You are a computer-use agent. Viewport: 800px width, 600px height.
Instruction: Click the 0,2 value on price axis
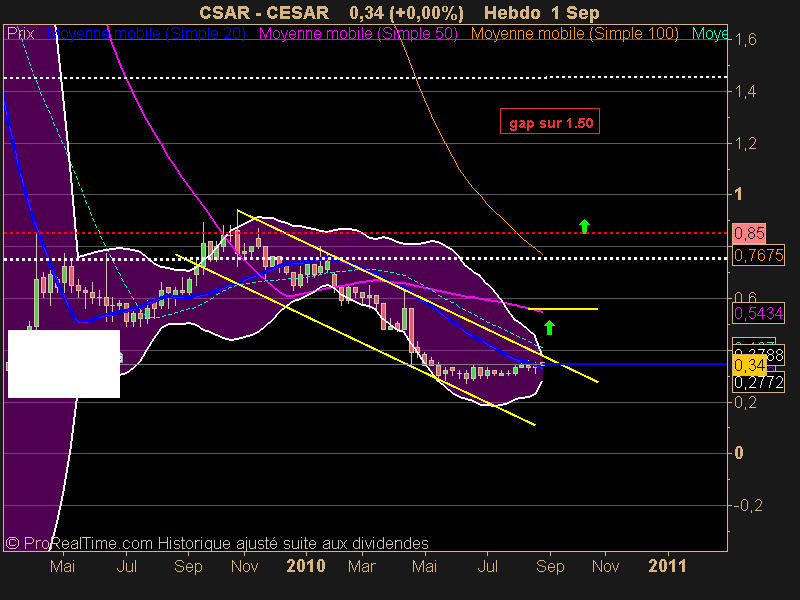(x=745, y=402)
